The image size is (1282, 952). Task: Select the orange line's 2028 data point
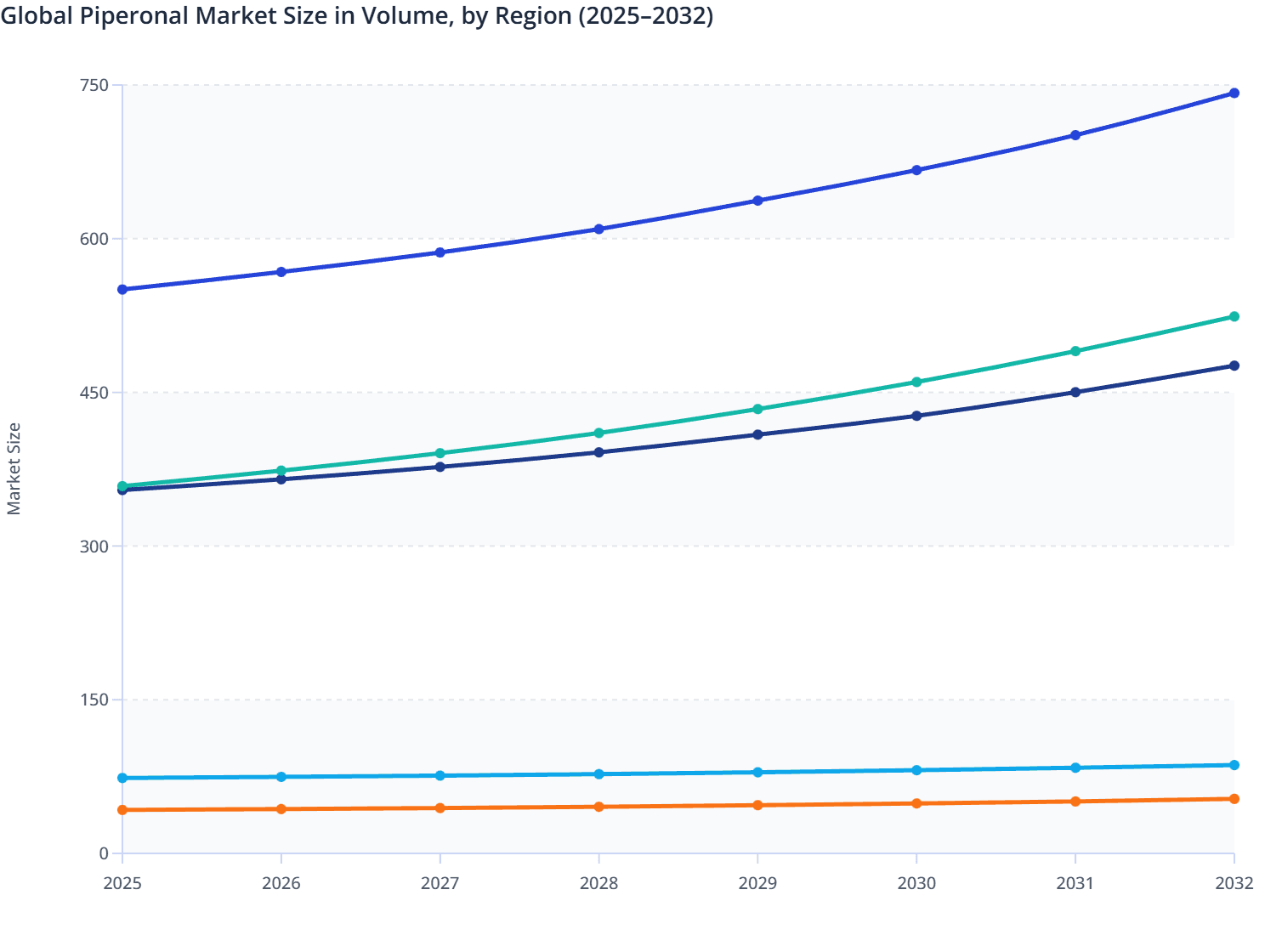click(x=599, y=806)
